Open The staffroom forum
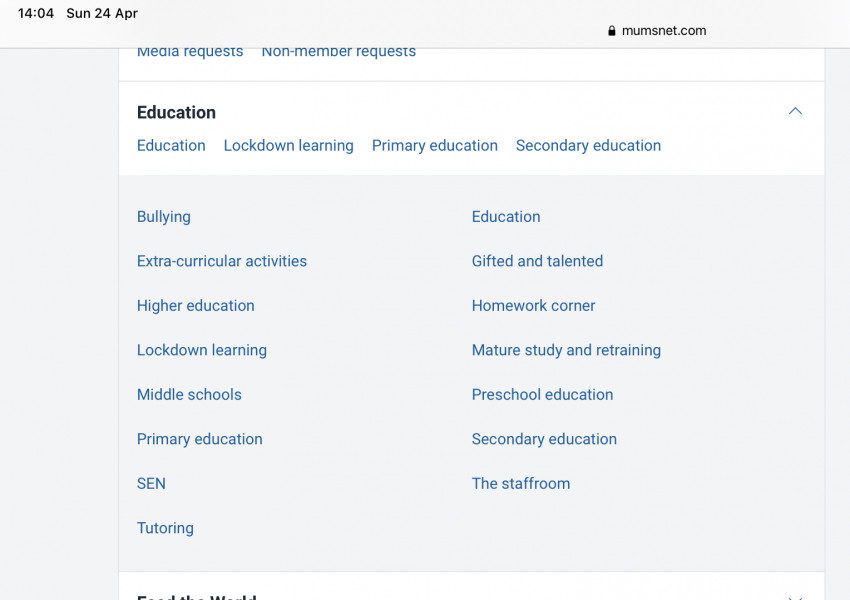Viewport: 850px width, 600px height. 521,483
